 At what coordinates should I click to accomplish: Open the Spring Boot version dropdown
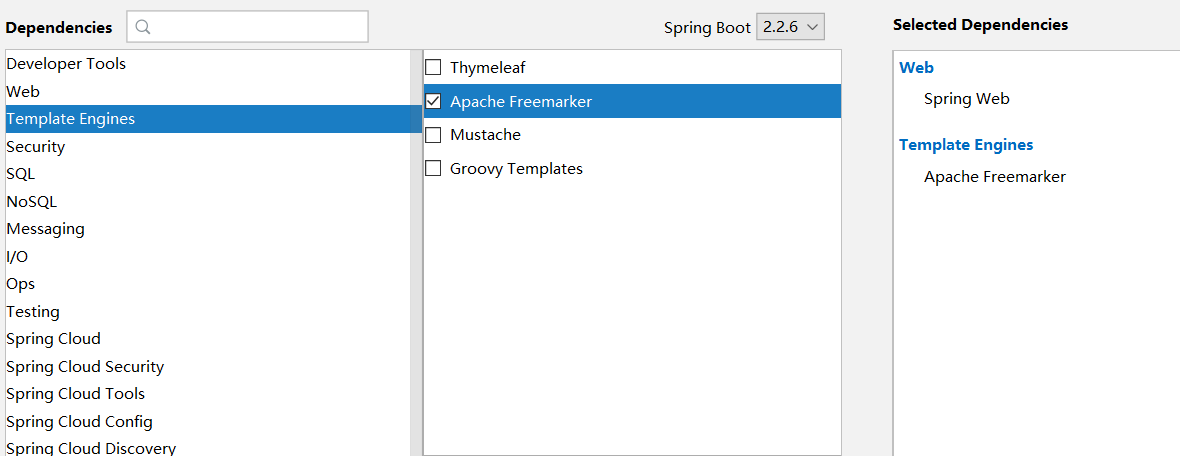[790, 27]
